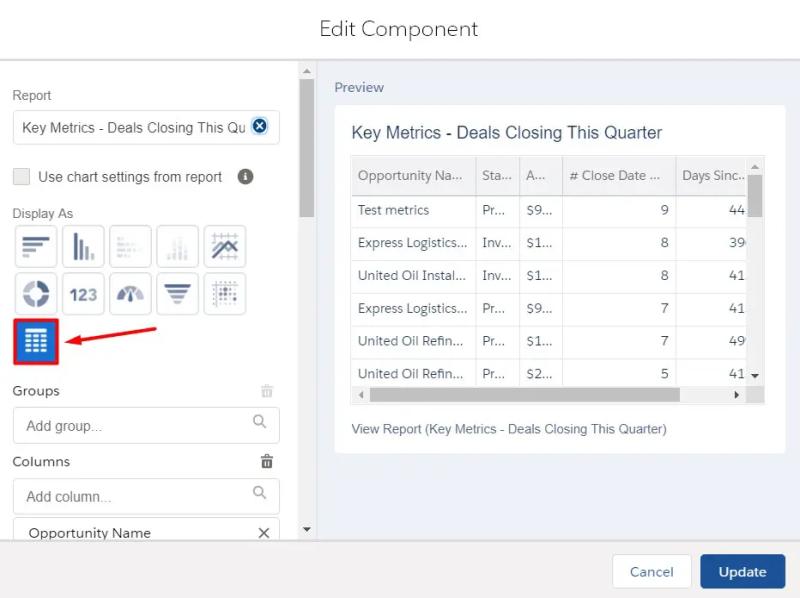Click the Cancel button

(x=651, y=572)
